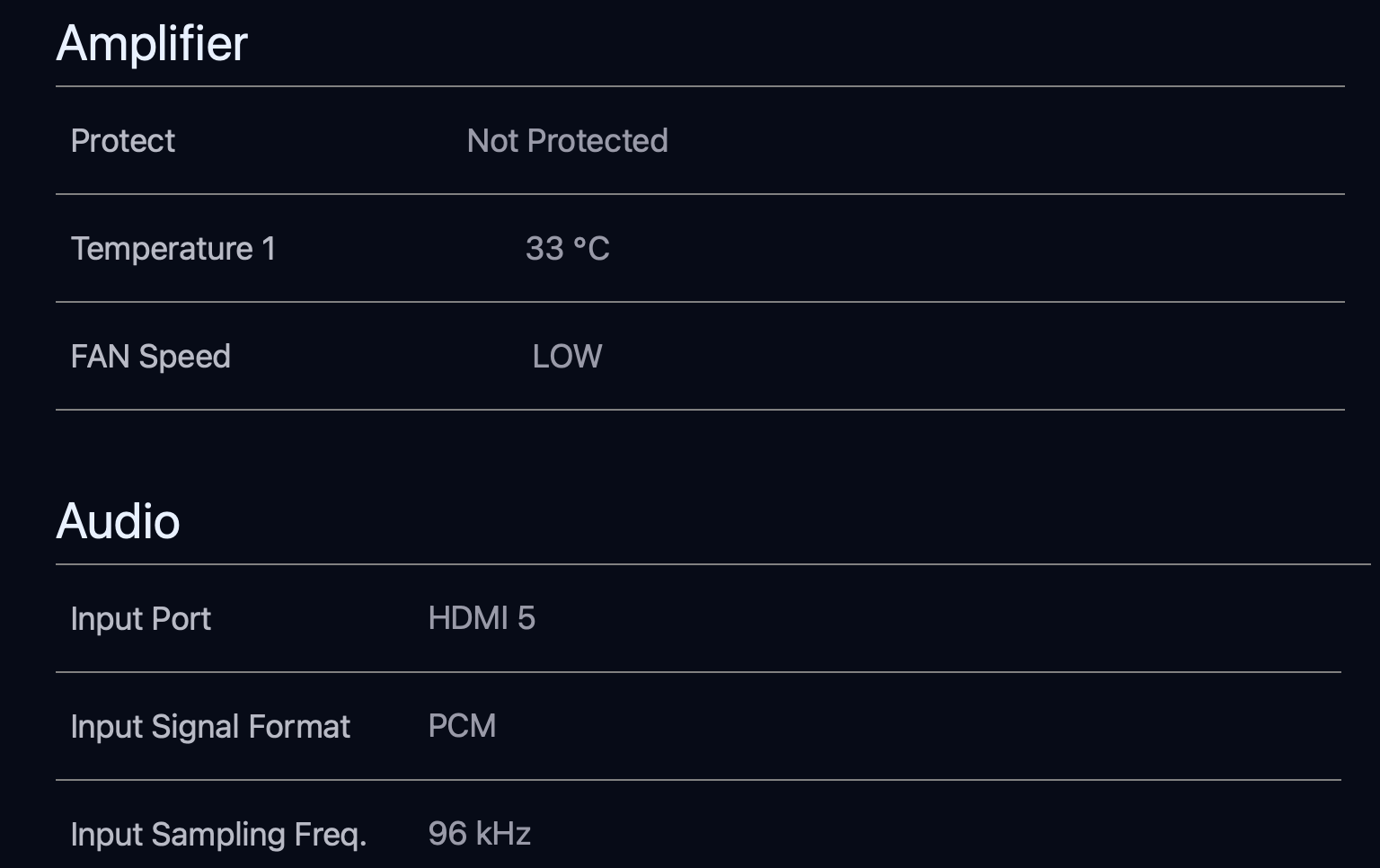Viewport: 1380px width, 868px height.
Task: Select the Protect row label
Action: [x=123, y=141]
